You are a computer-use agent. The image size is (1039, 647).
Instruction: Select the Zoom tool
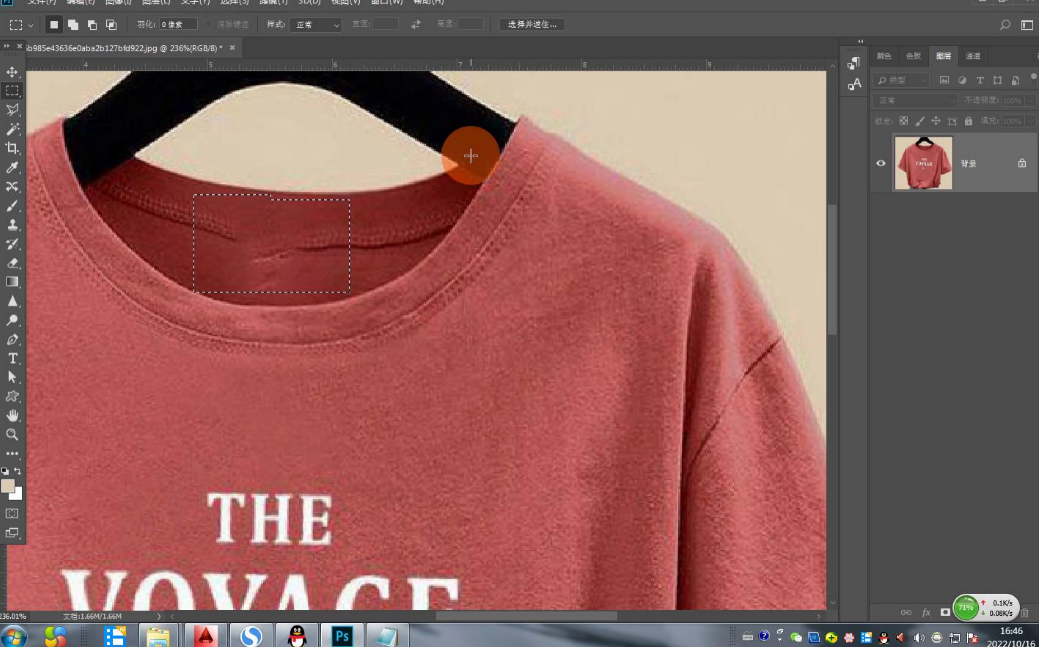coord(12,435)
